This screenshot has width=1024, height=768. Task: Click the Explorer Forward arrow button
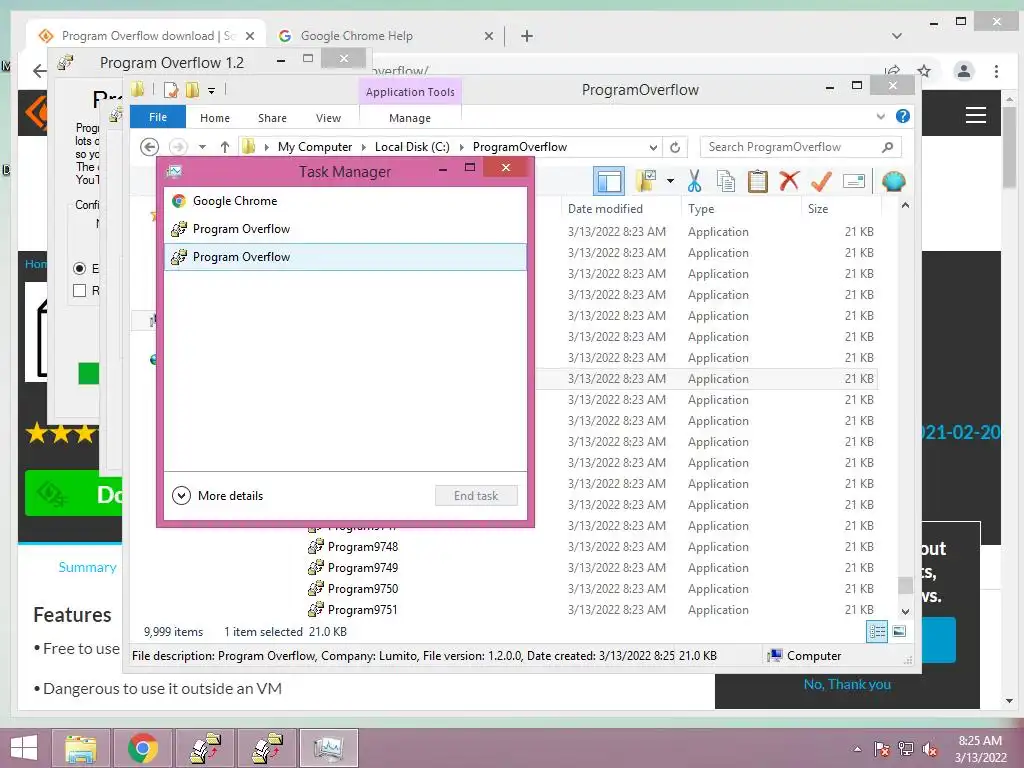click(x=178, y=147)
